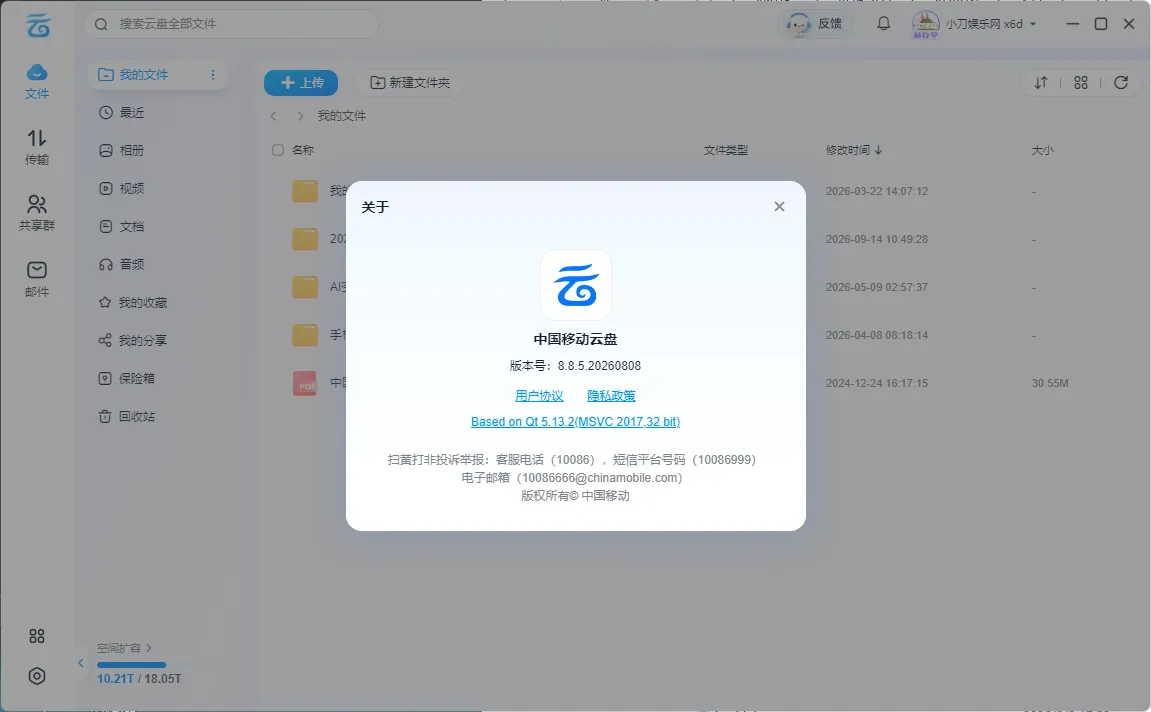Expand the 小刀娱乐网 account dropdown arrow

tap(1033, 24)
